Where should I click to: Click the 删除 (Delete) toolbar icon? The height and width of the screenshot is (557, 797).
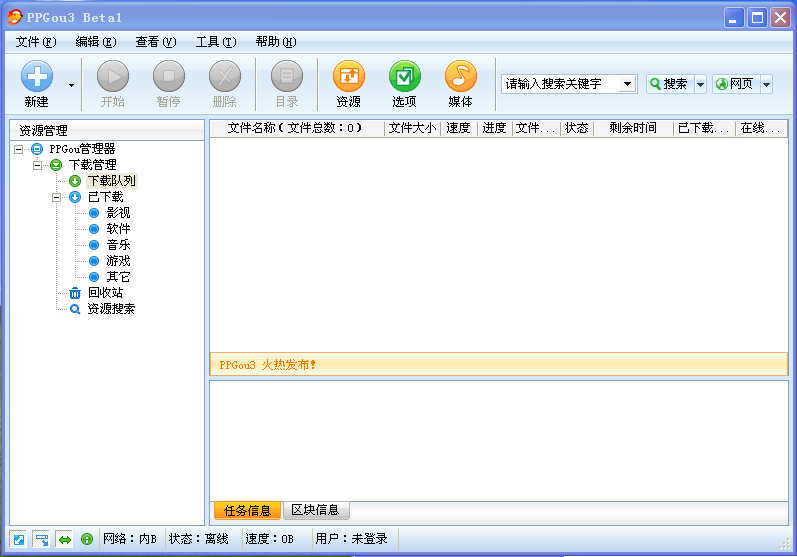coord(225,84)
